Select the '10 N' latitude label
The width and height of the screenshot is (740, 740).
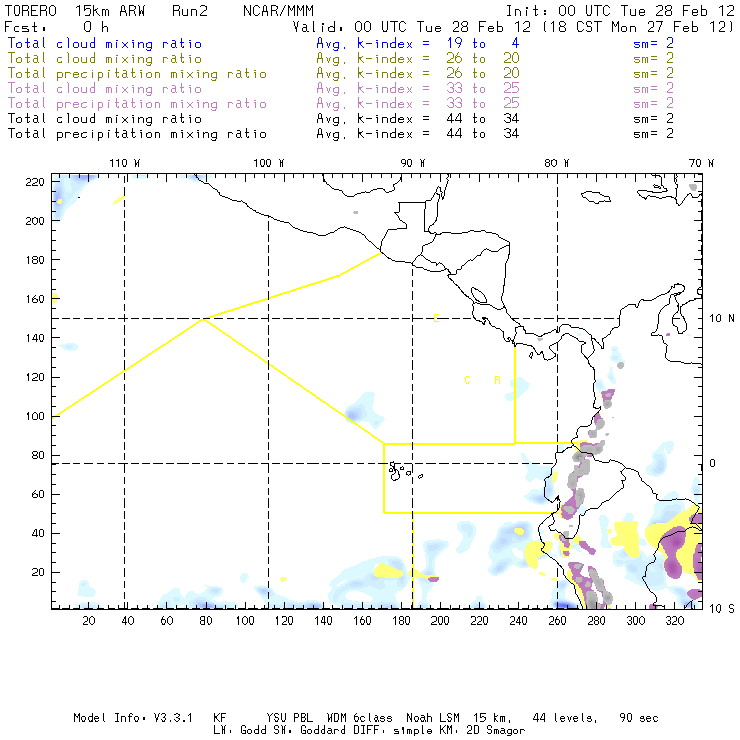click(x=722, y=319)
